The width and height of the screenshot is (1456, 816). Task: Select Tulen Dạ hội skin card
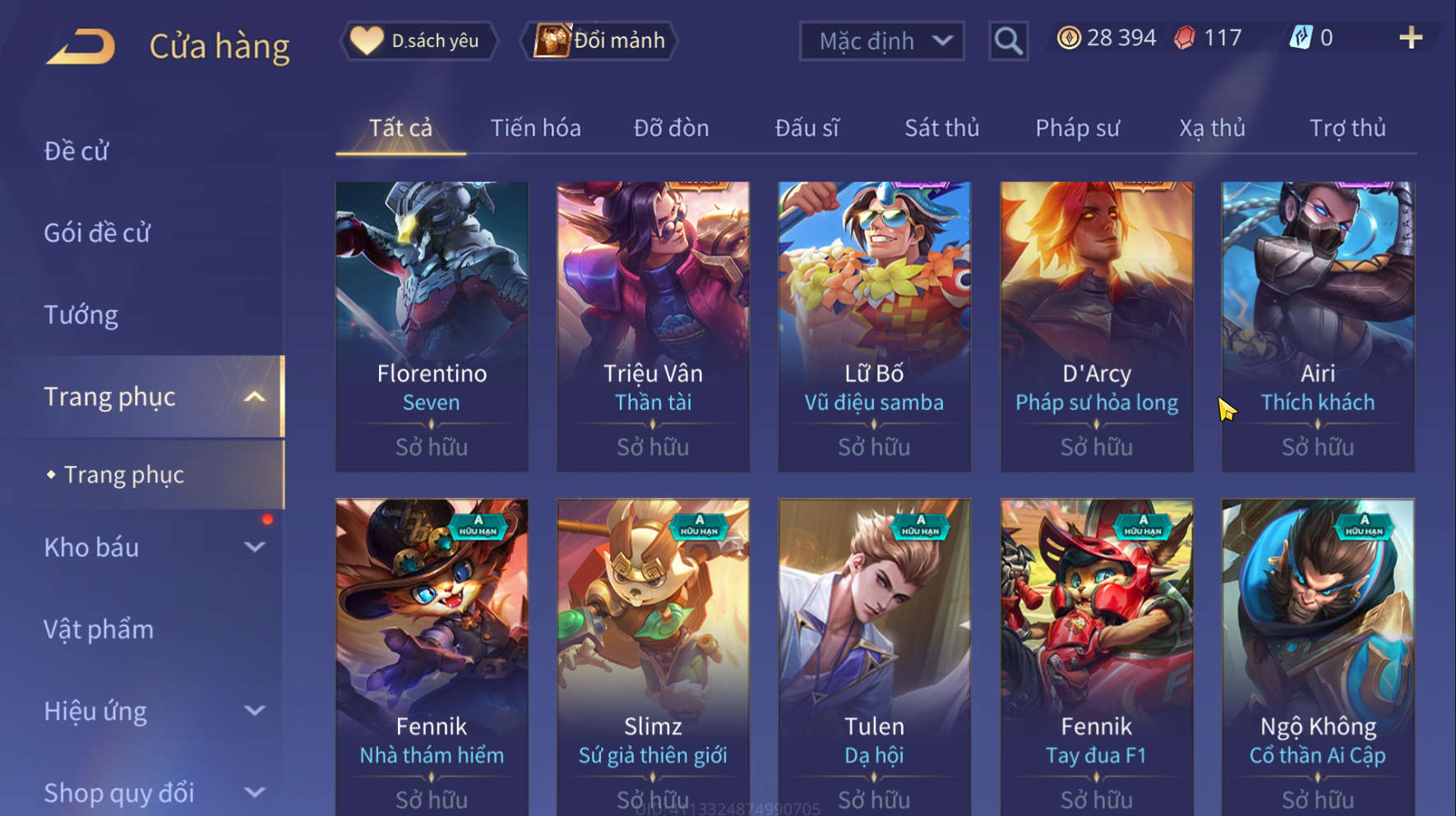tap(874, 657)
